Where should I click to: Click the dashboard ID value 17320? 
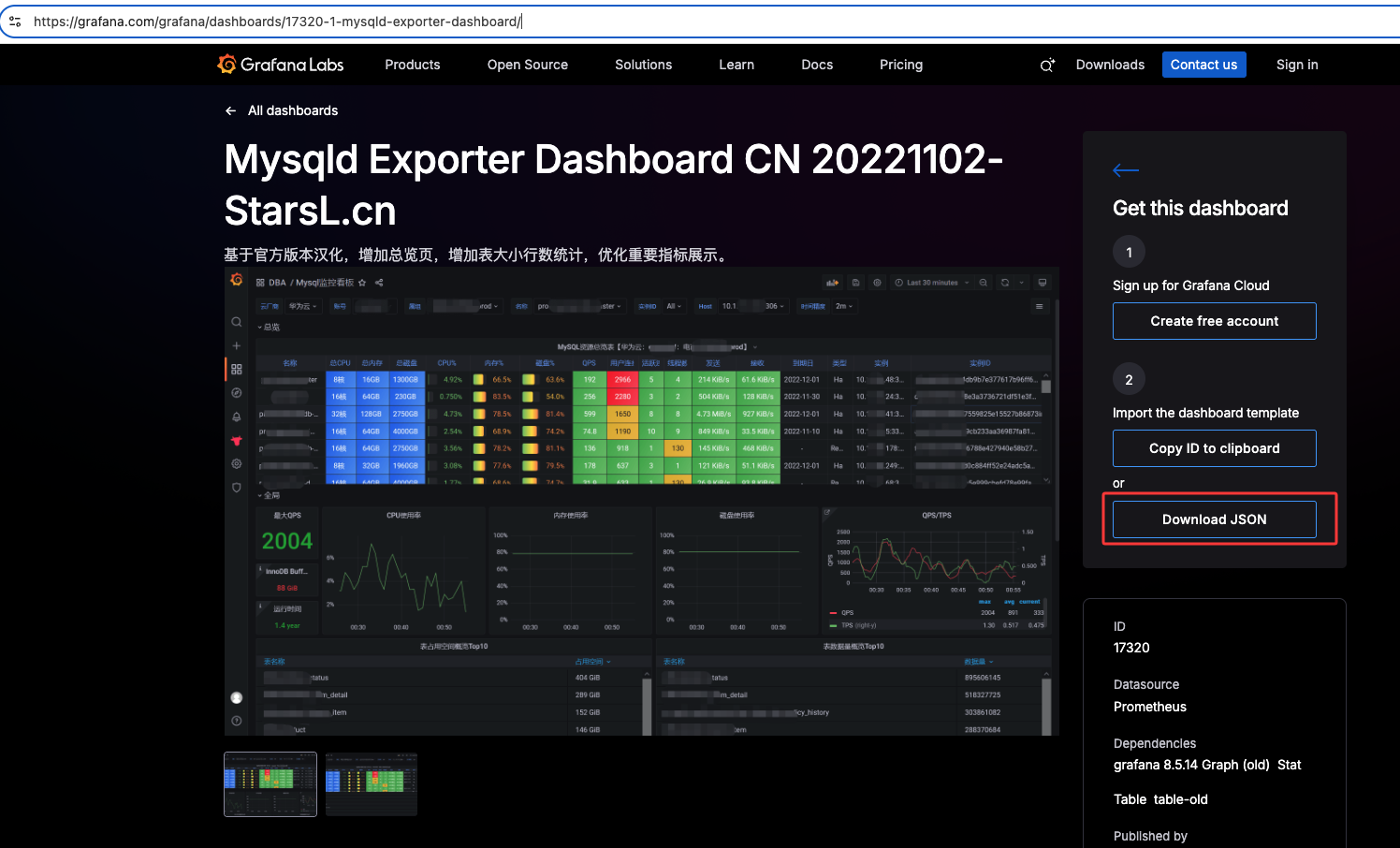click(x=1131, y=648)
